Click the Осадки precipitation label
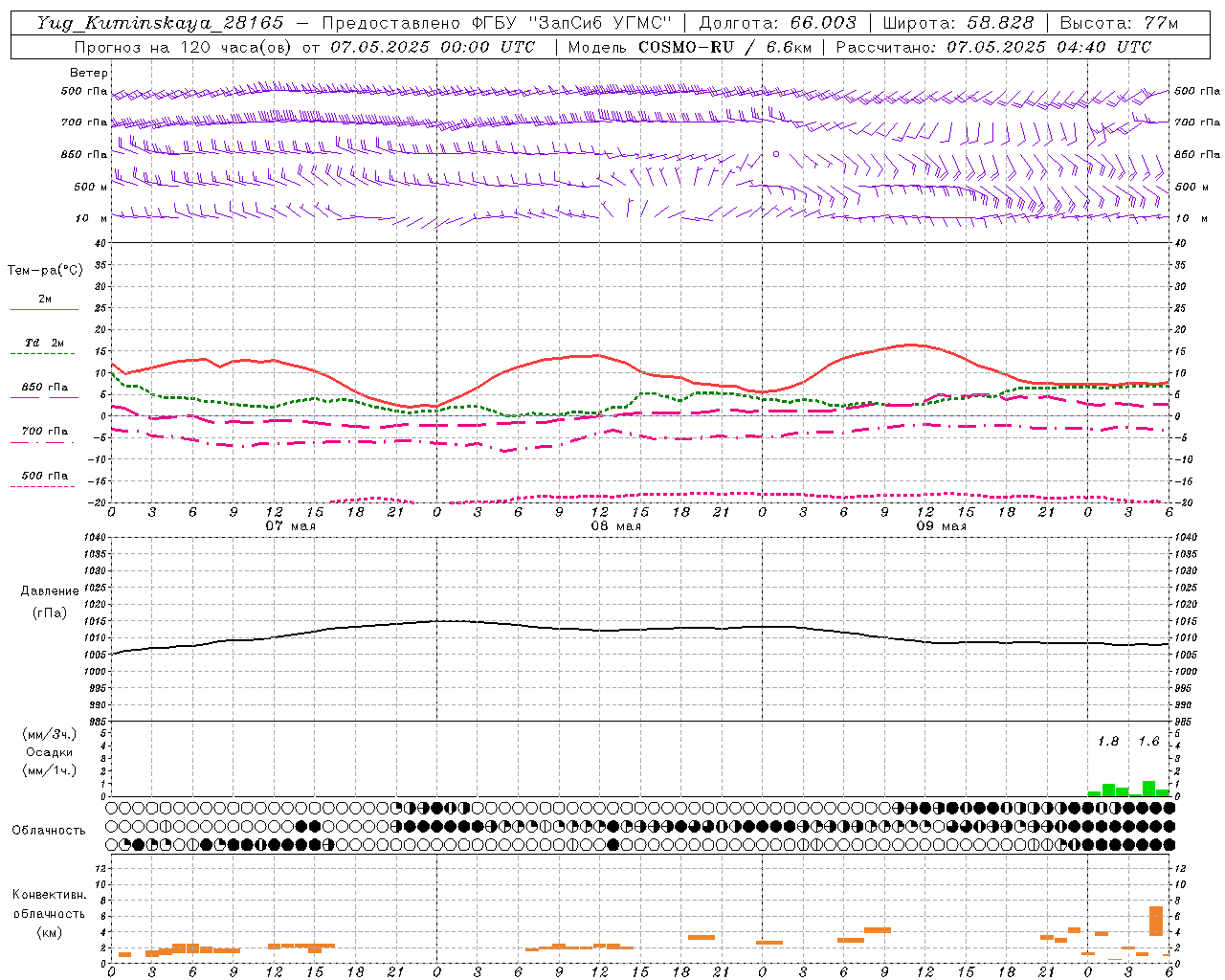 tap(50, 752)
